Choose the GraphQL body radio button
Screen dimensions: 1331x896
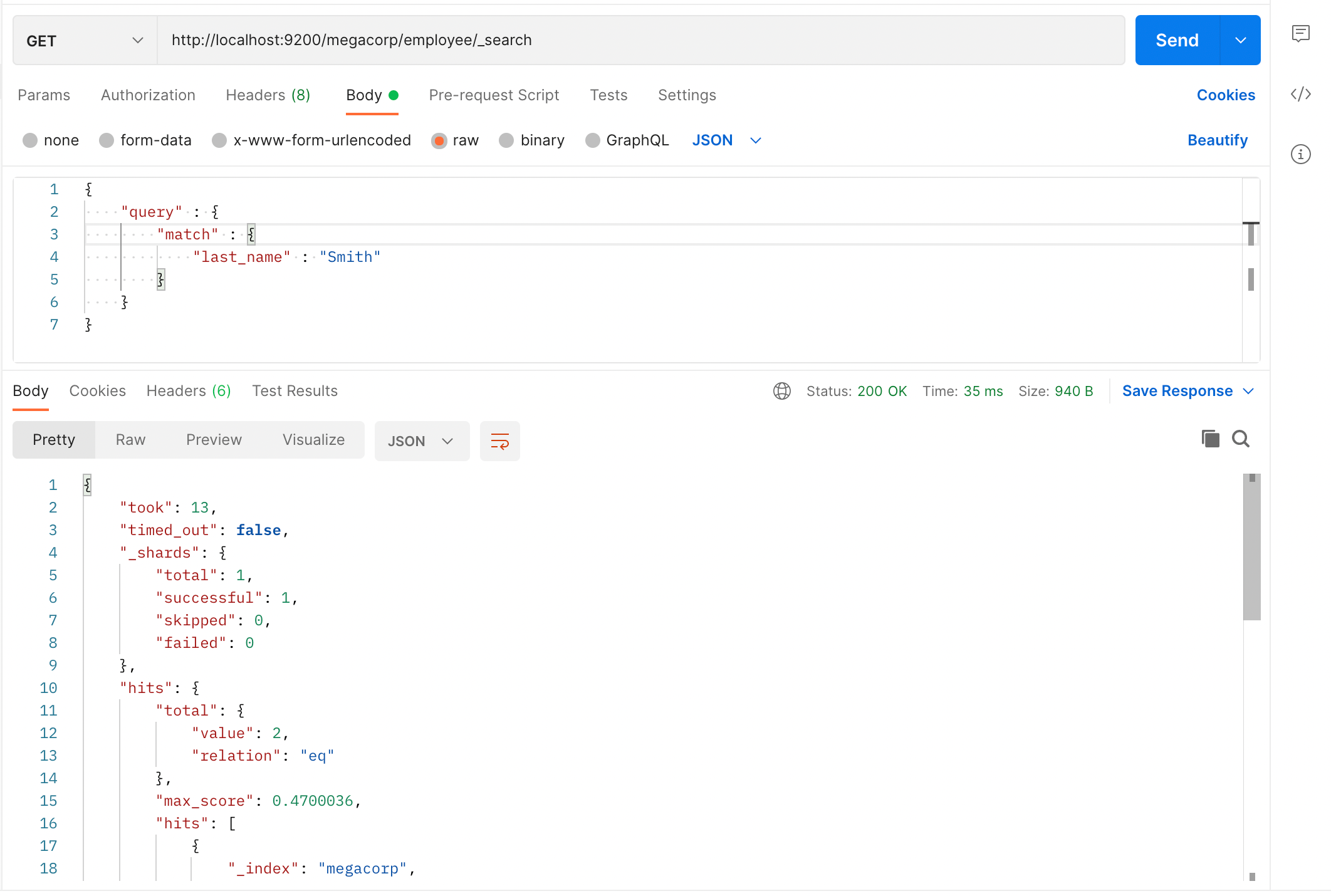tap(592, 140)
